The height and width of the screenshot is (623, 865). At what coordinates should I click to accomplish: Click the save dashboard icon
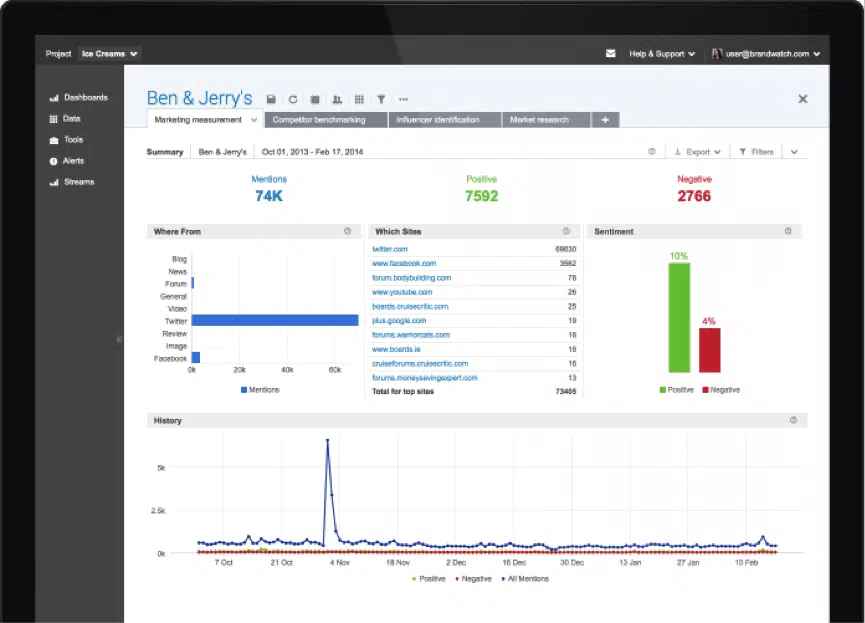click(271, 99)
